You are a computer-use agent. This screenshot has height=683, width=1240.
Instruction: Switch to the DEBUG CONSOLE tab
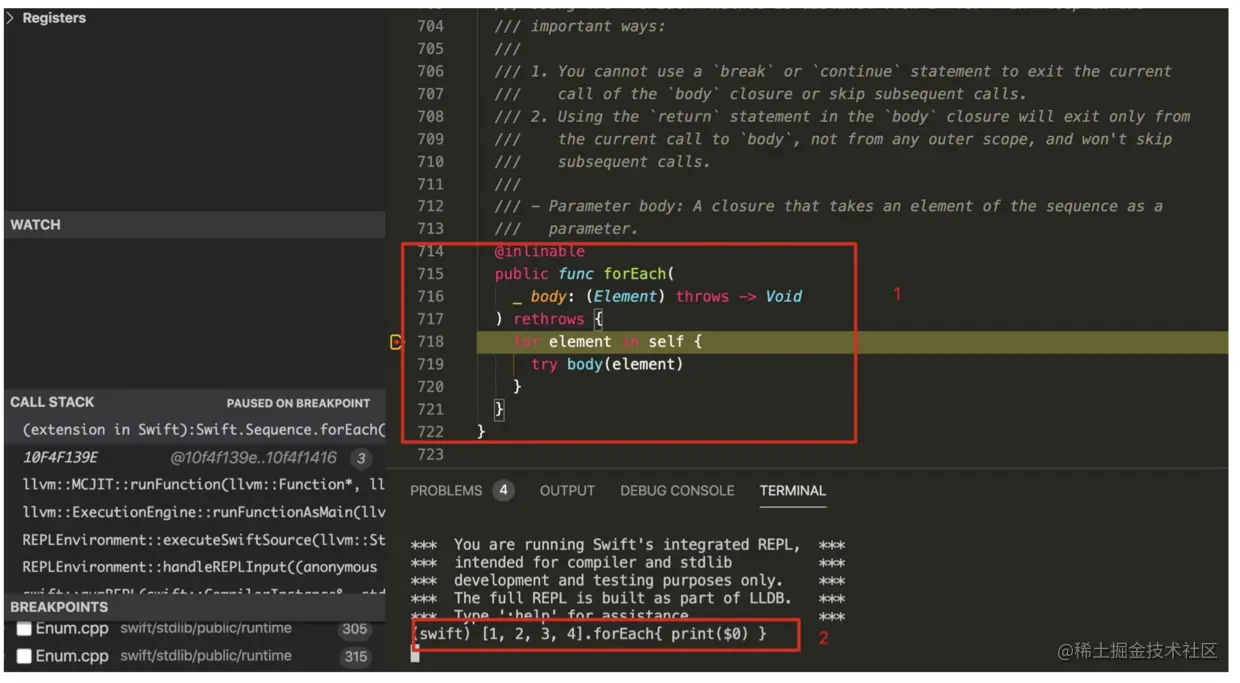pos(677,491)
